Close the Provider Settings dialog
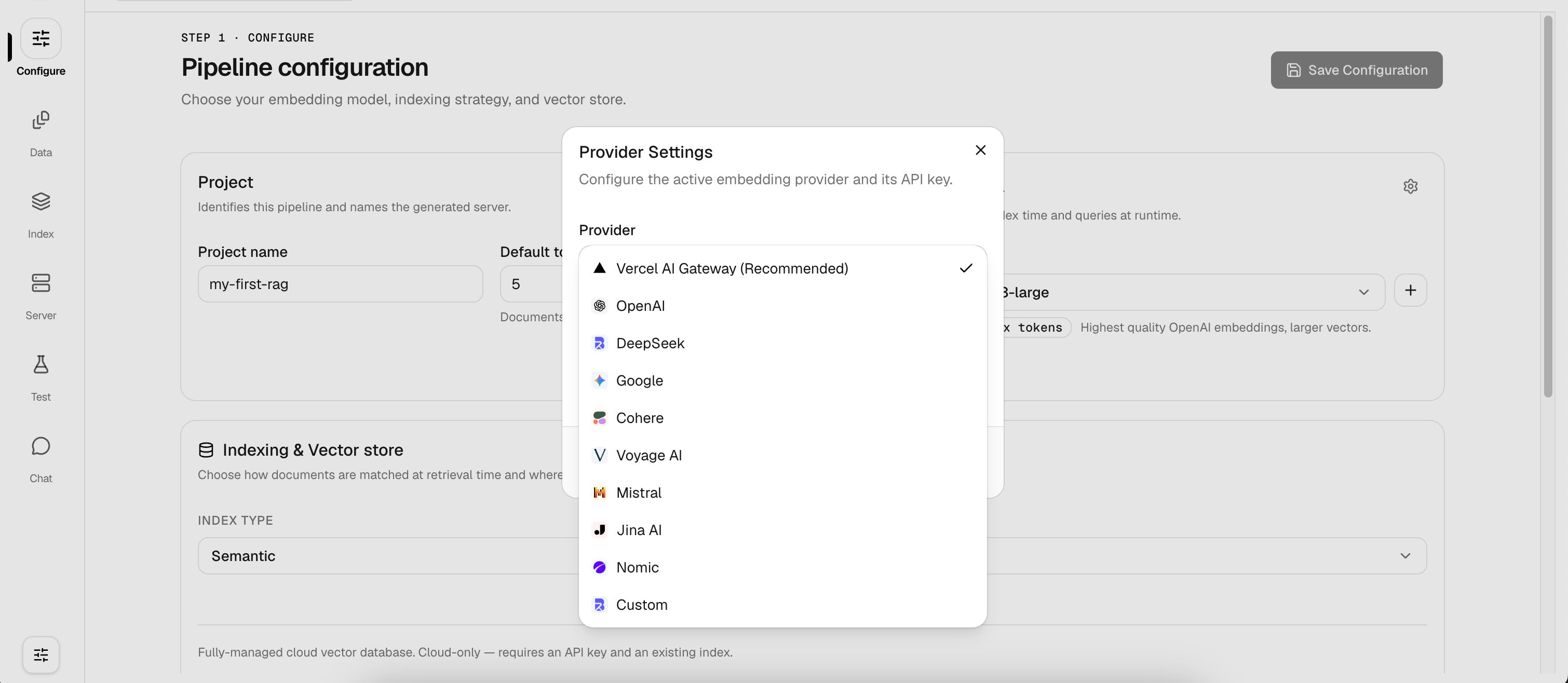 coord(980,149)
